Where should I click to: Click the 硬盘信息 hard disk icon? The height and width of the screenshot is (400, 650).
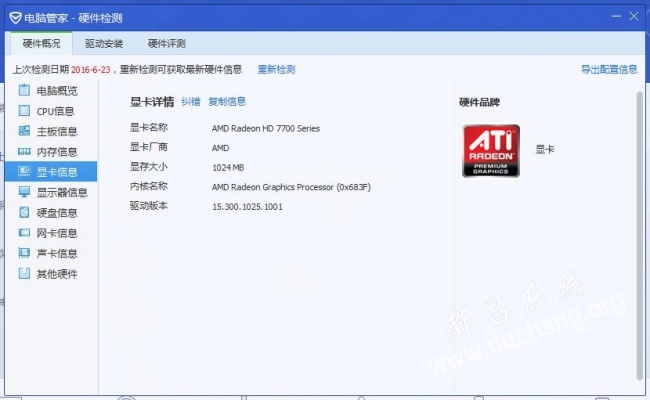point(24,212)
